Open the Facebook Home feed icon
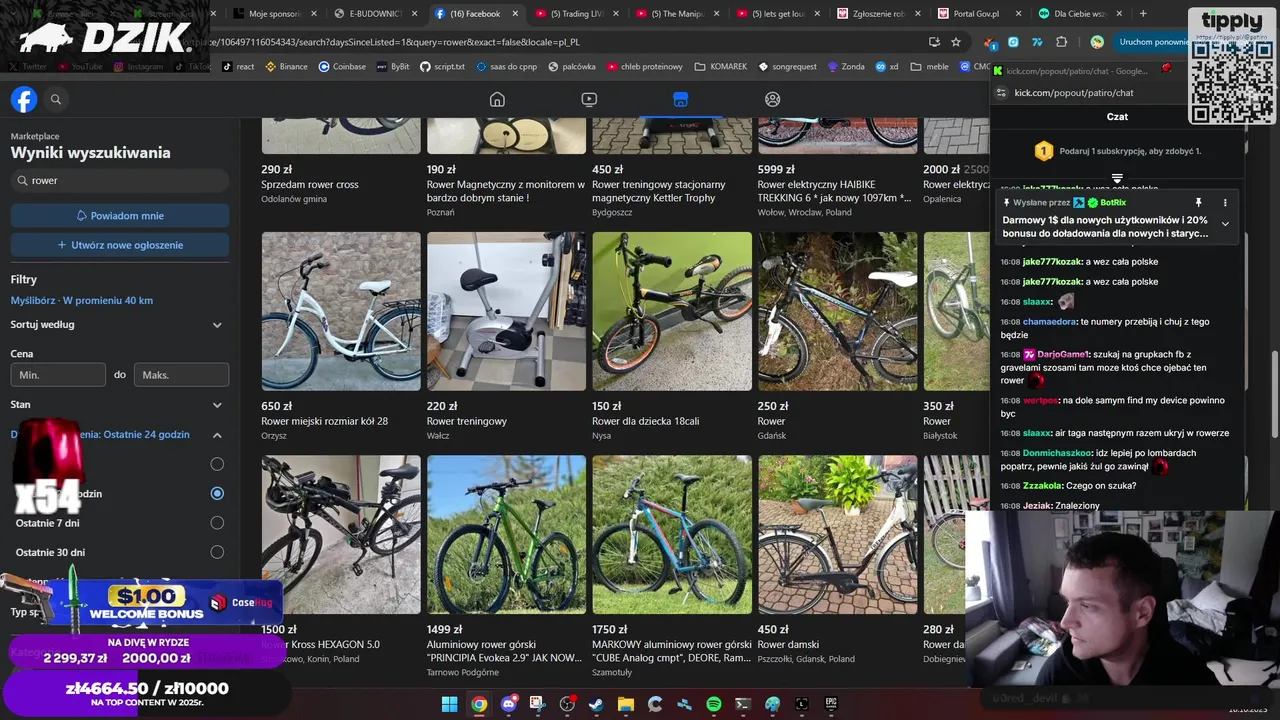 (x=497, y=99)
